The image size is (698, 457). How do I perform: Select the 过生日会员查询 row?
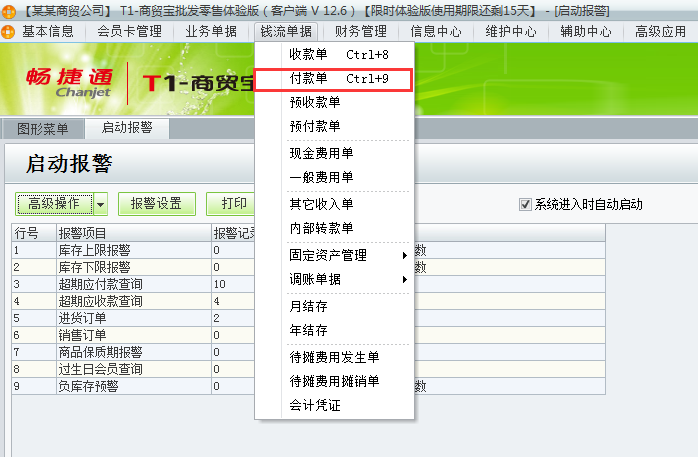(308, 369)
